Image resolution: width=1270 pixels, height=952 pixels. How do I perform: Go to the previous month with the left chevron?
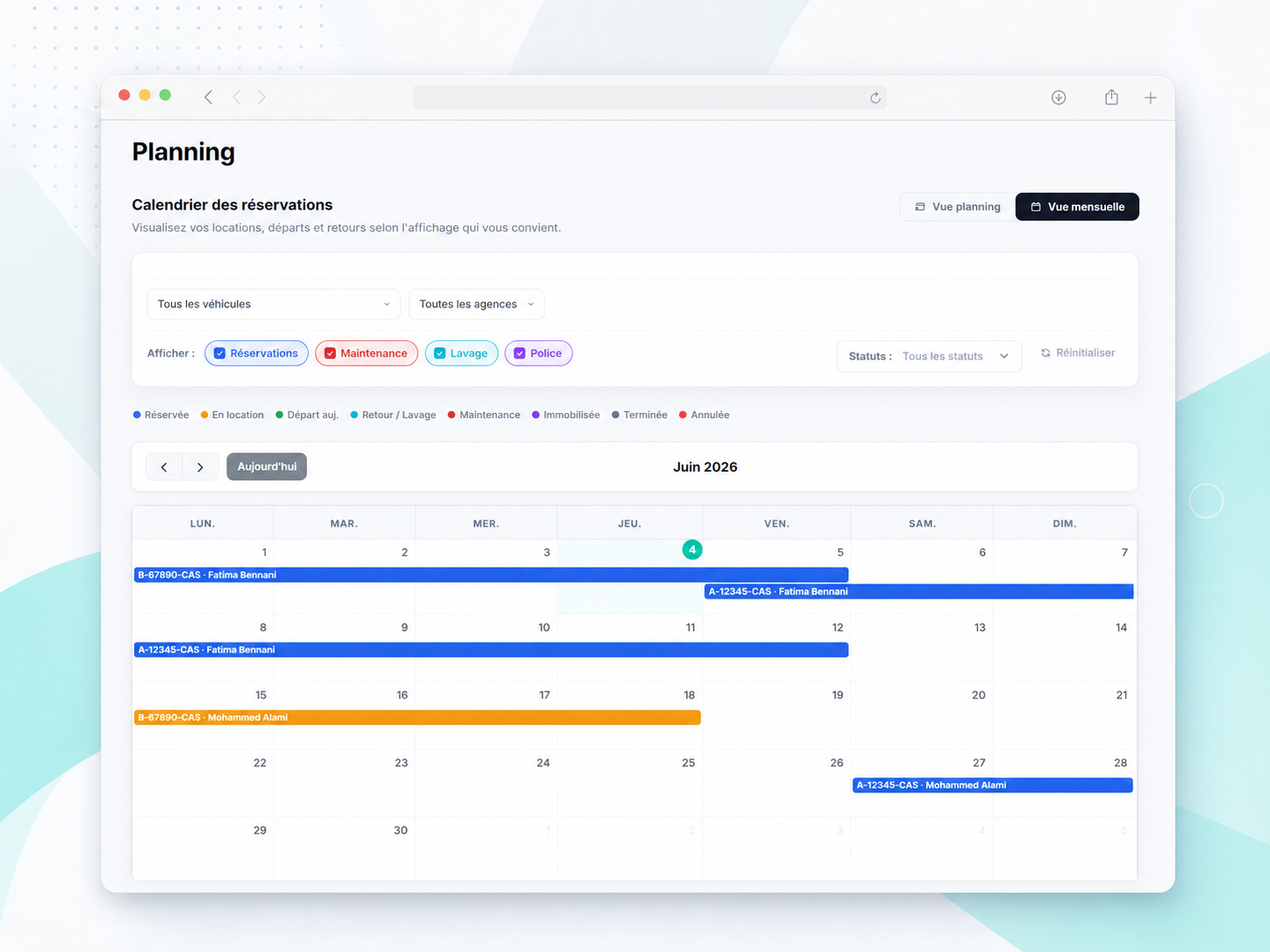pyautogui.click(x=164, y=467)
